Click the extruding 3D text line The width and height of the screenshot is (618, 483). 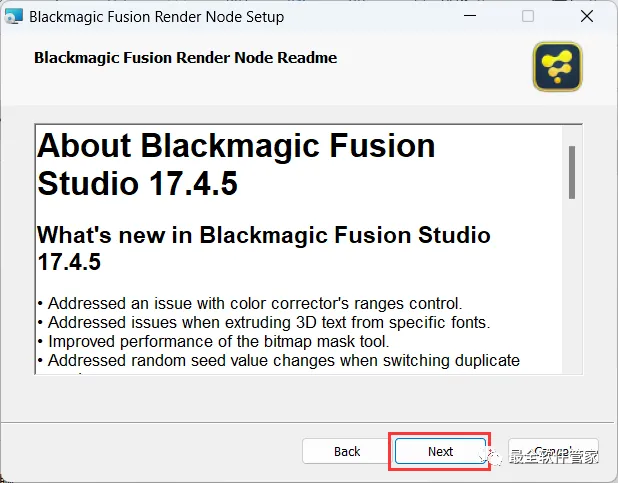pos(264,323)
